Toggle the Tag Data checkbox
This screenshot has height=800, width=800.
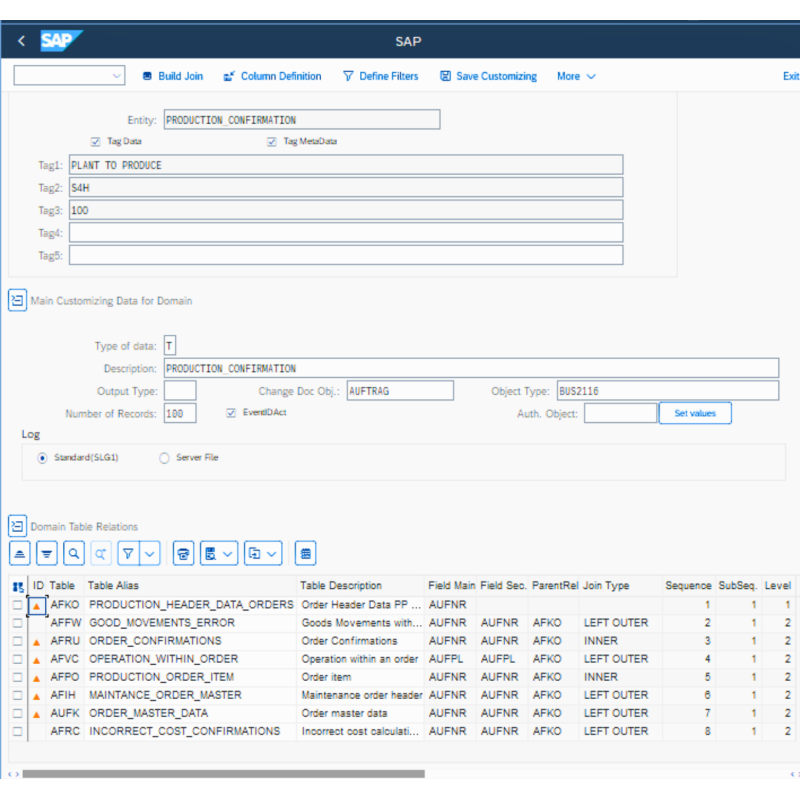pos(96,142)
